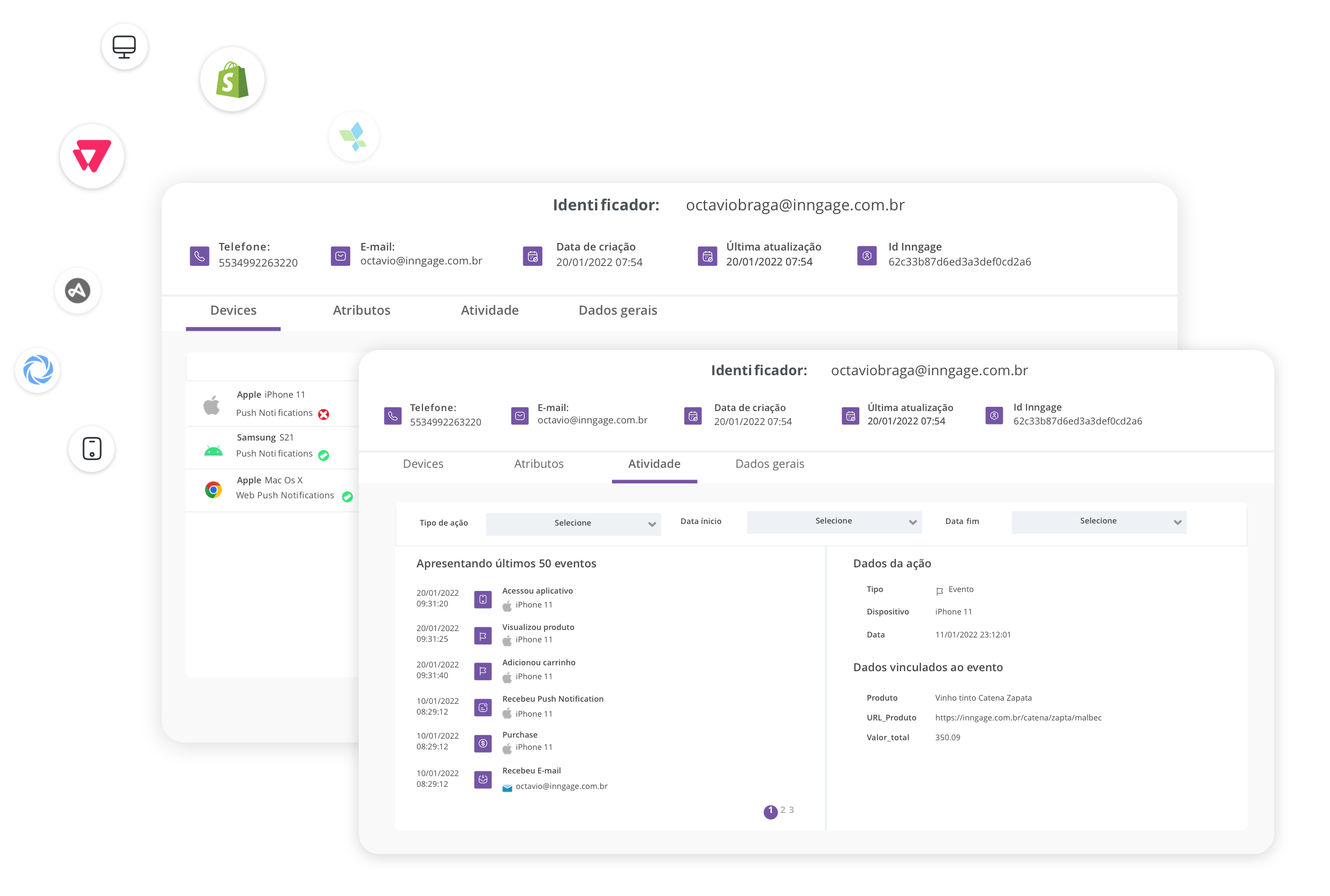Image resolution: width=1330 pixels, height=896 pixels.
Task: Open the Data fim Selecione dropdown
Action: click(1099, 521)
